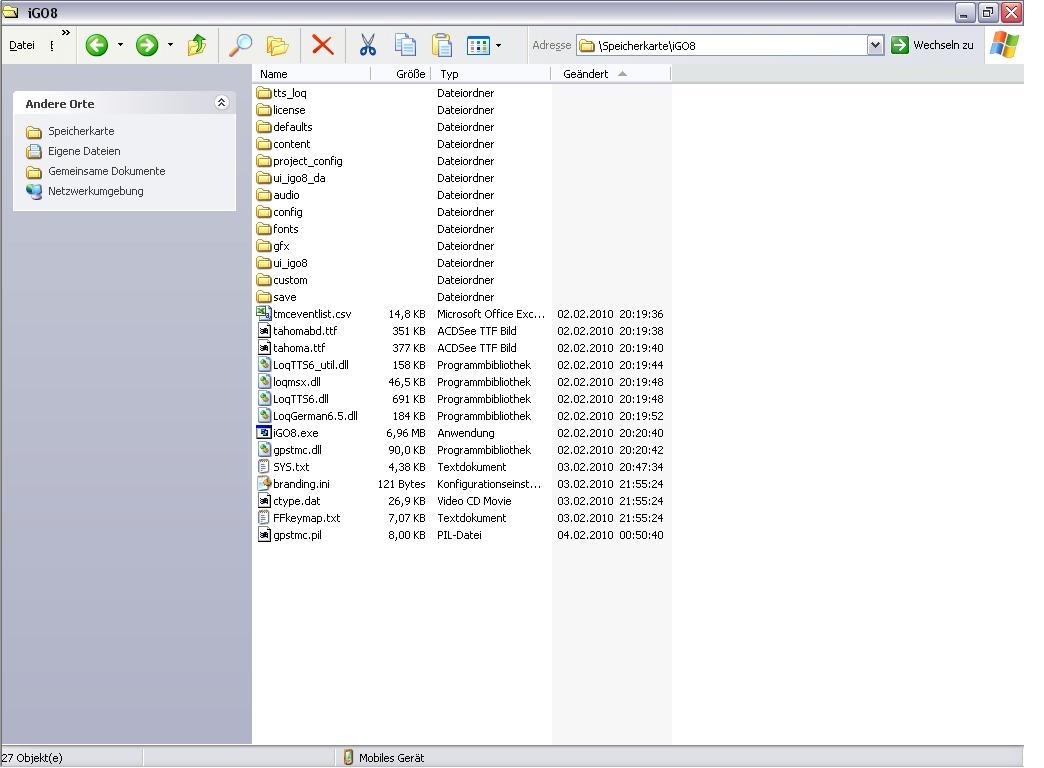Expand the Views dropdown arrow

[499, 45]
